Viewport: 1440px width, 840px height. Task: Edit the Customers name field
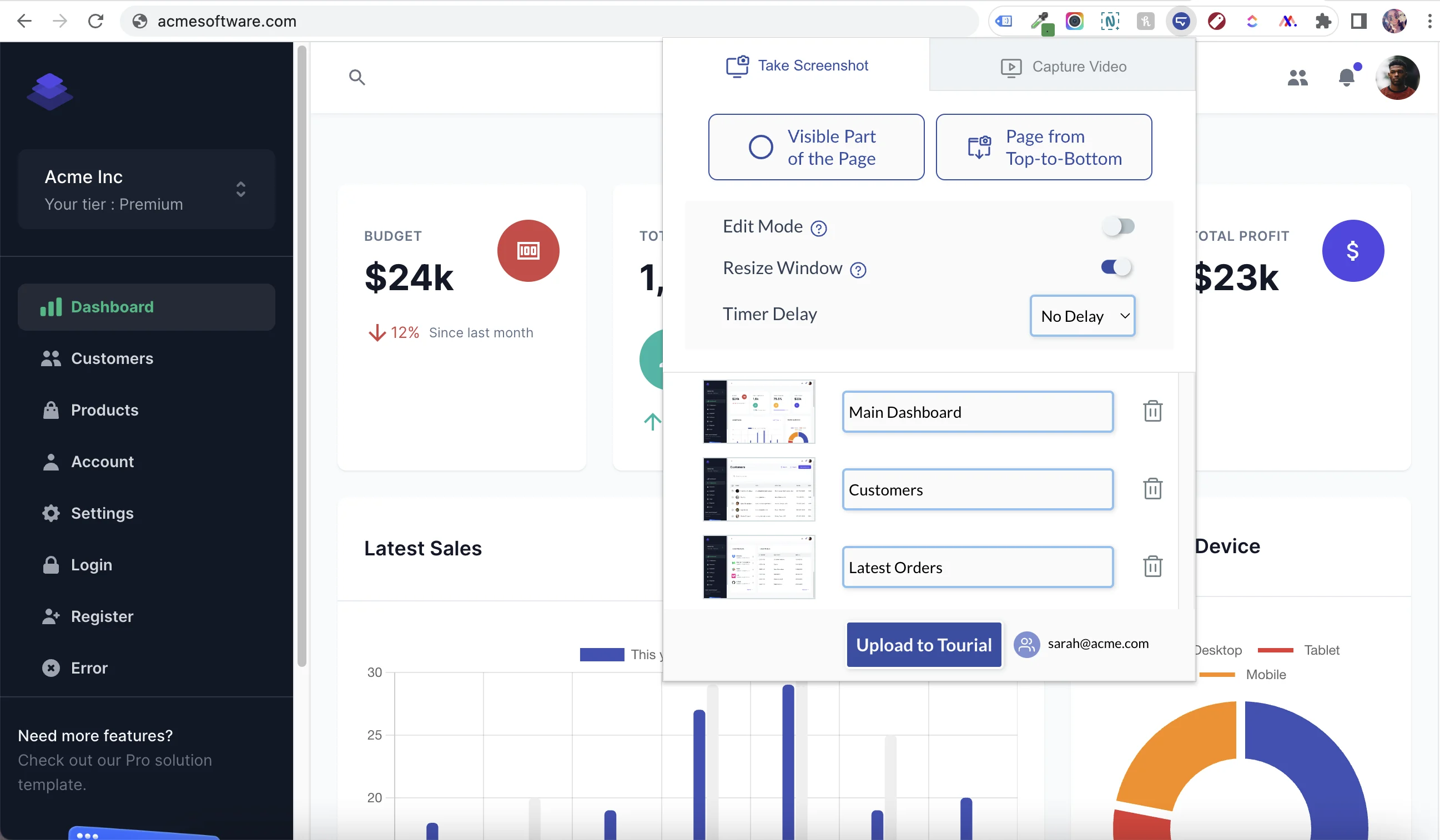pos(978,489)
